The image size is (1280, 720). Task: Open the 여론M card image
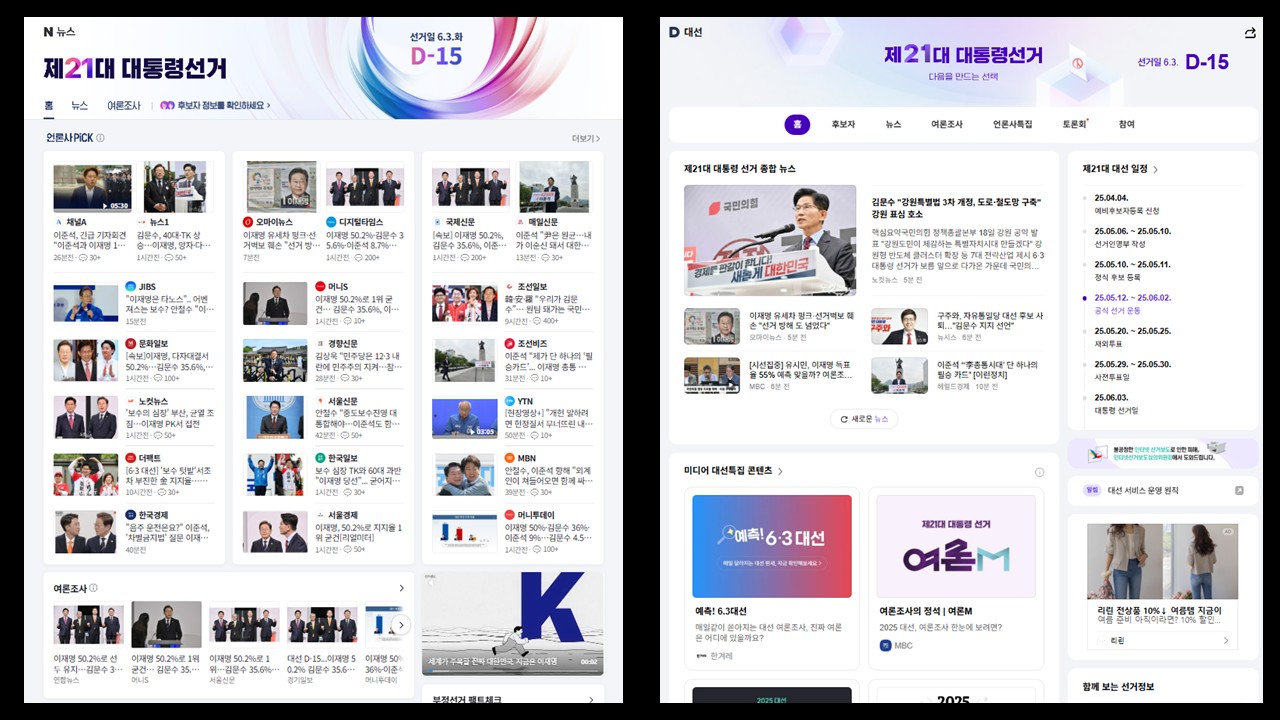point(956,547)
